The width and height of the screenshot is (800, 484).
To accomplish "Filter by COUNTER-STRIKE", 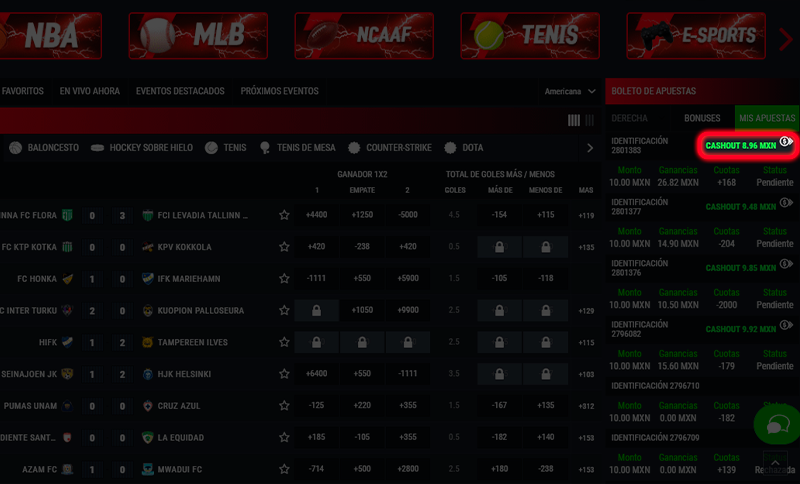I will pyautogui.click(x=390, y=148).
